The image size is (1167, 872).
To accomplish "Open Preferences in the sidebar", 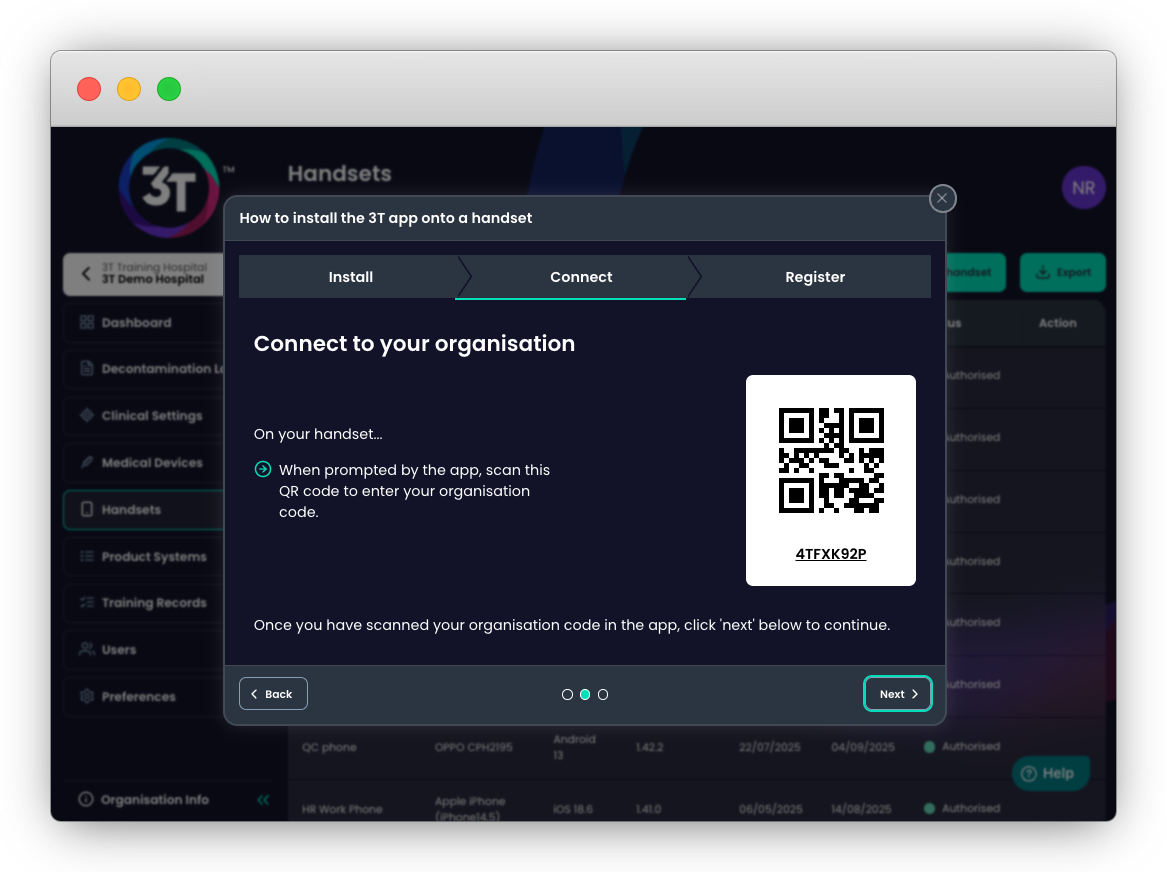I will tap(143, 696).
